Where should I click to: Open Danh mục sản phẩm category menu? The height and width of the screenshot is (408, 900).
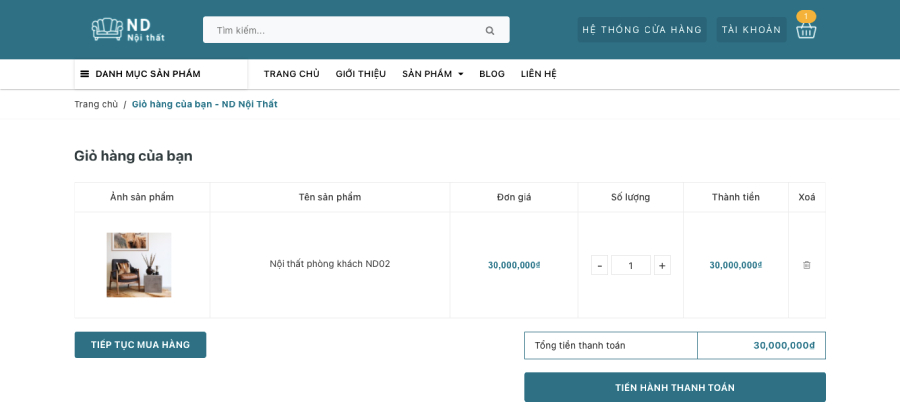point(161,74)
